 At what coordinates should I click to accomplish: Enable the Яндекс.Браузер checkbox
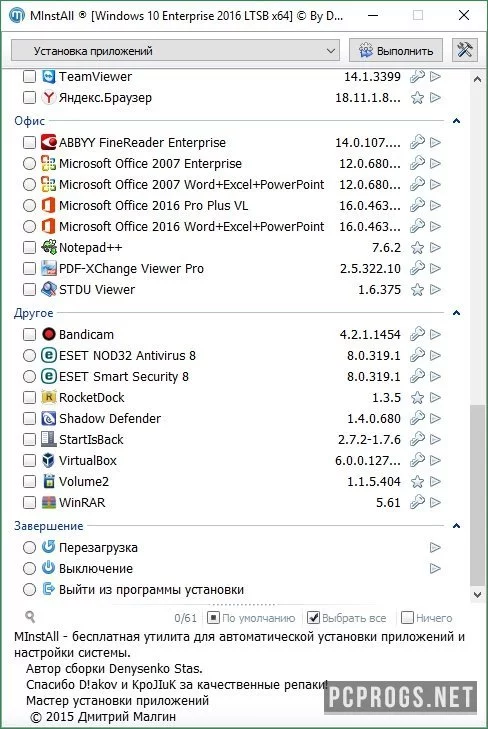click(x=29, y=97)
